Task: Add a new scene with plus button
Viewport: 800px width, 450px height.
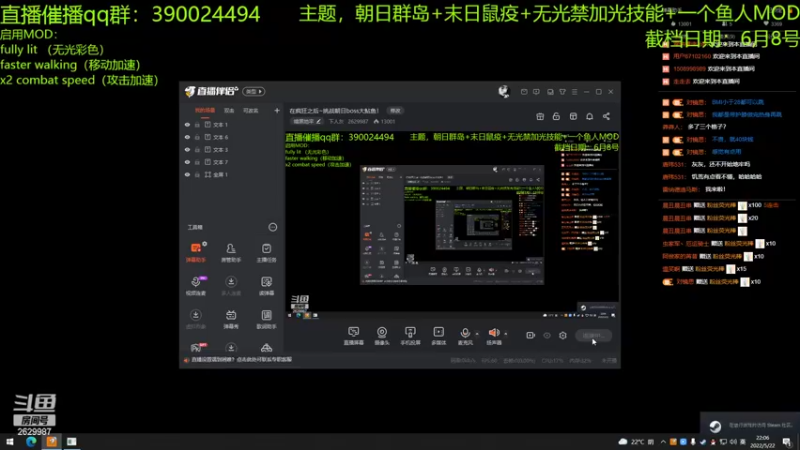Action: 277,111
